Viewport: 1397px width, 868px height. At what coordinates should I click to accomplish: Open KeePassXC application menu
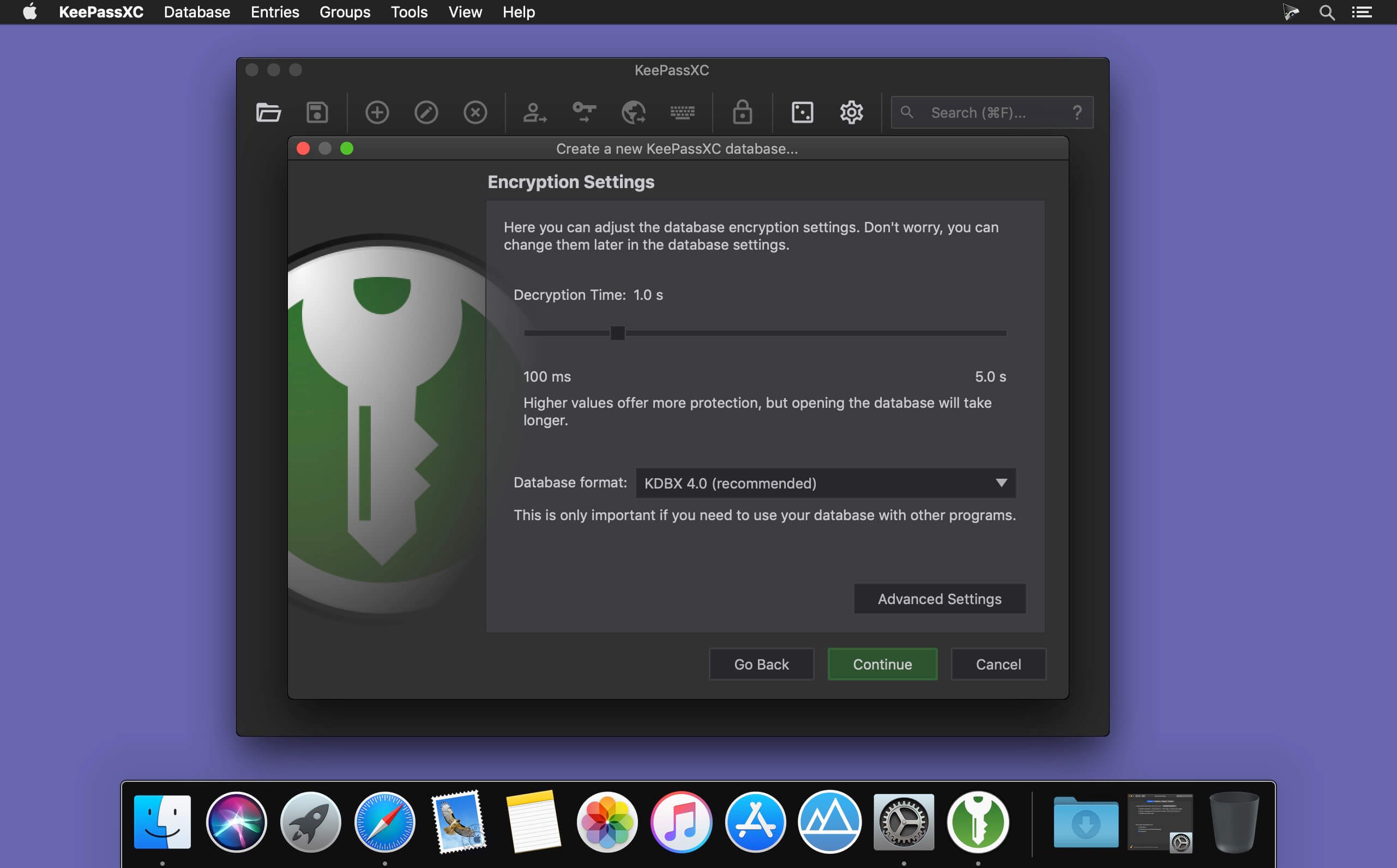[101, 12]
